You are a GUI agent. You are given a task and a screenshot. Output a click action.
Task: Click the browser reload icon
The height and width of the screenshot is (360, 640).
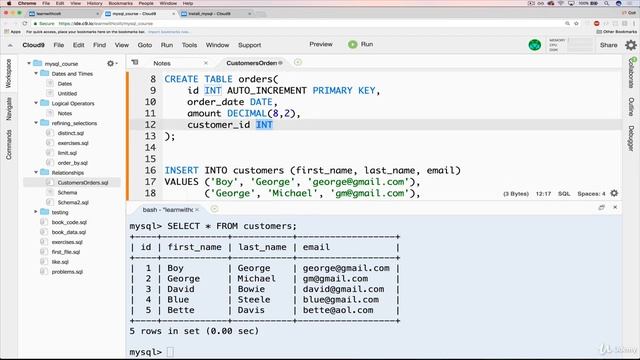[x=24, y=24]
